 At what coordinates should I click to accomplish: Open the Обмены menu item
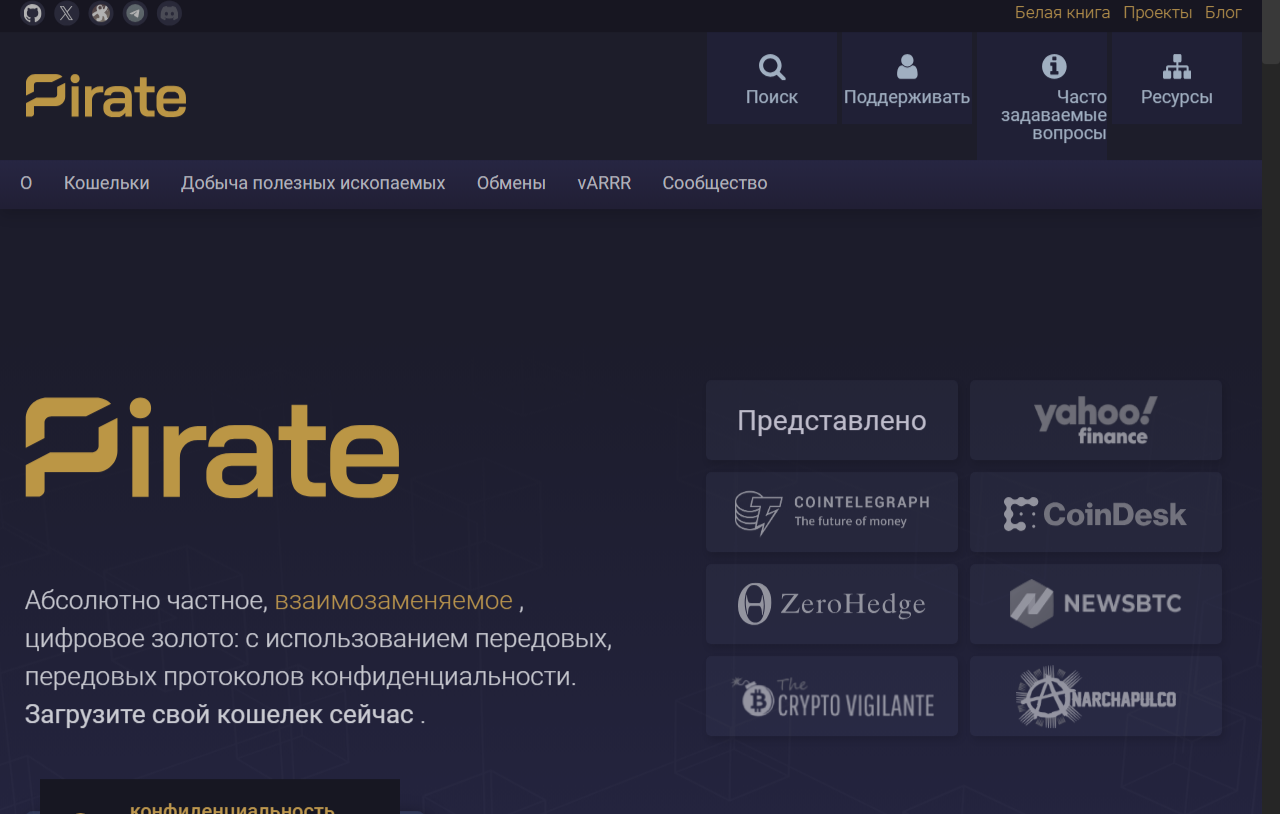click(x=511, y=183)
